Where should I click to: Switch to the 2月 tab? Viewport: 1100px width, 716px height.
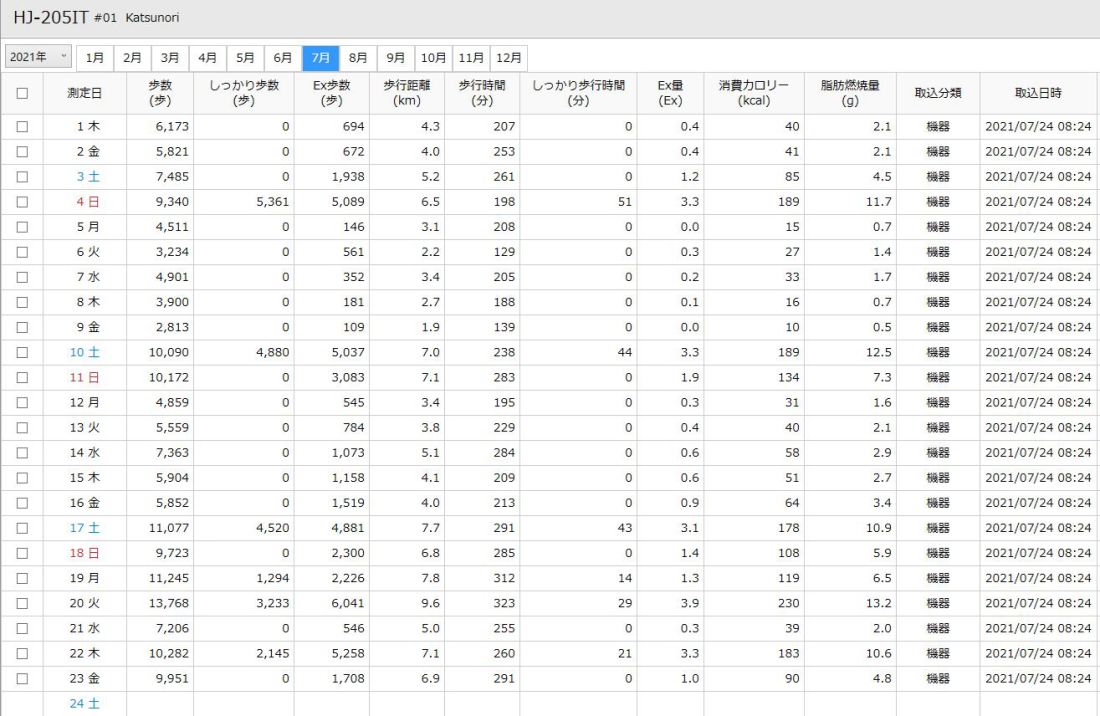pyautogui.click(x=133, y=58)
